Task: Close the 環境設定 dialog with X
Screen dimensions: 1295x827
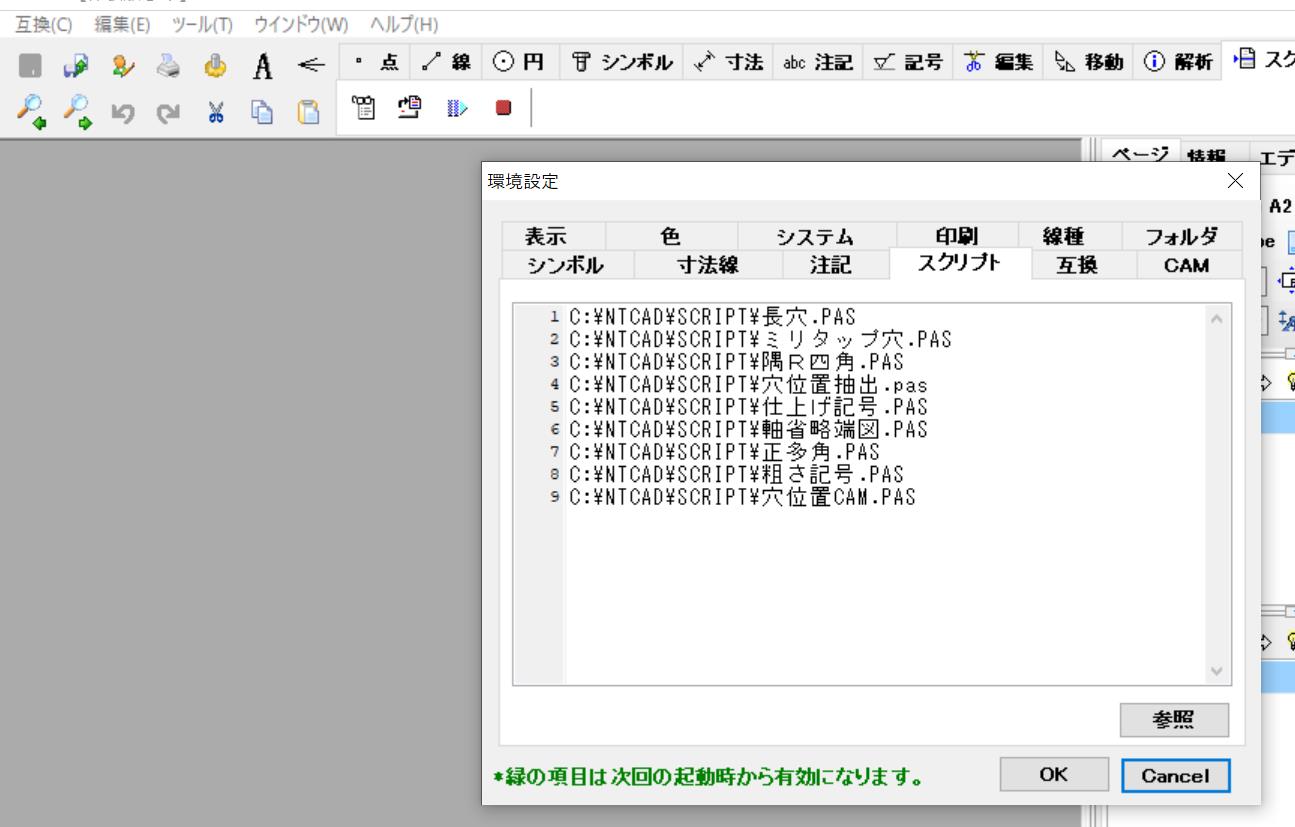Action: point(1235,180)
